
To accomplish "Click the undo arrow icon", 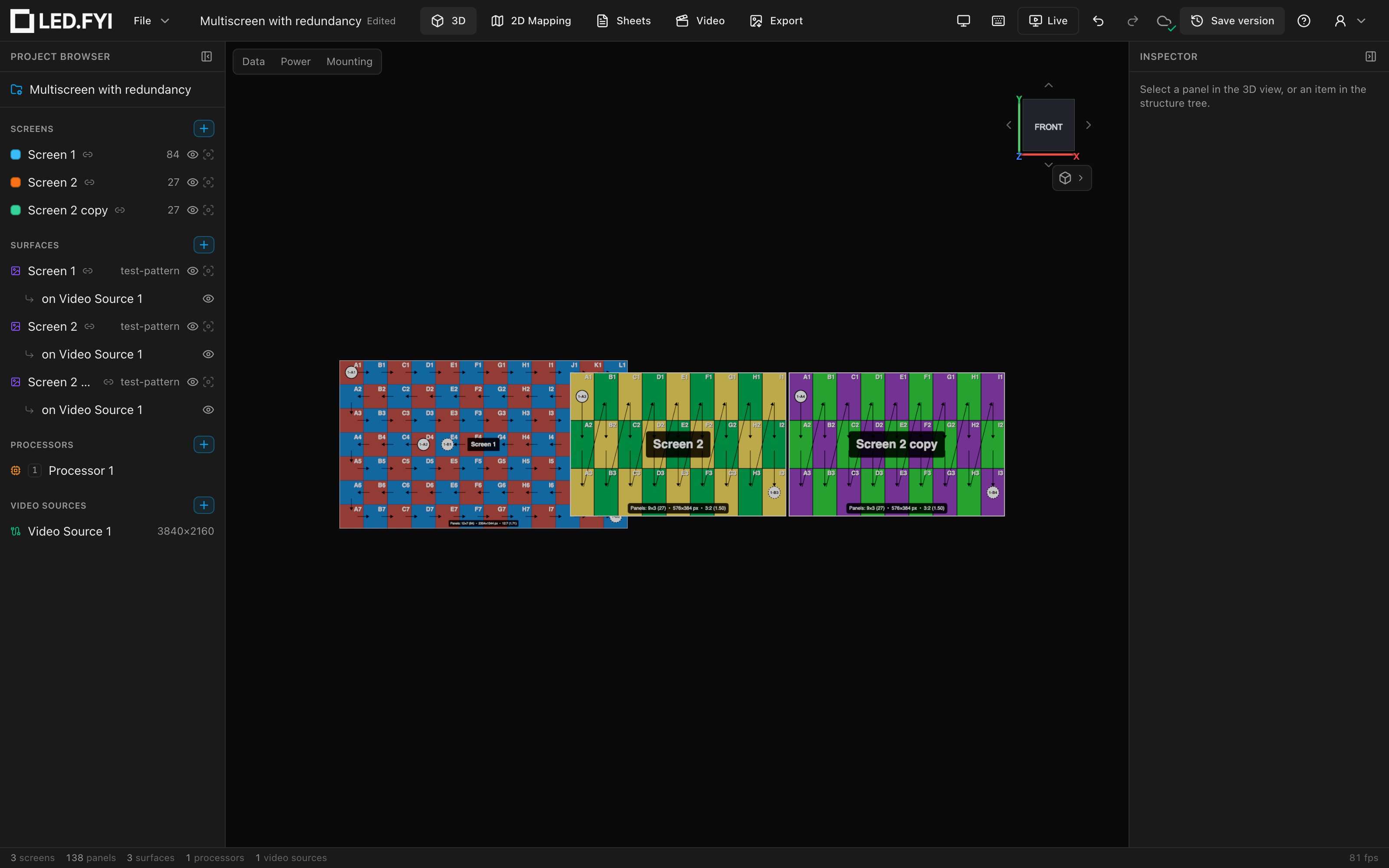I will tap(1098, 21).
